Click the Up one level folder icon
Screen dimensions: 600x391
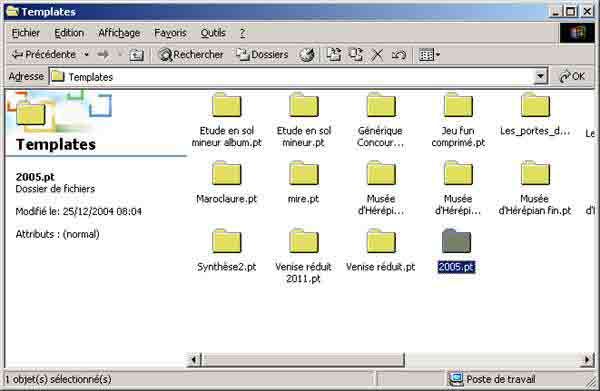[136, 55]
